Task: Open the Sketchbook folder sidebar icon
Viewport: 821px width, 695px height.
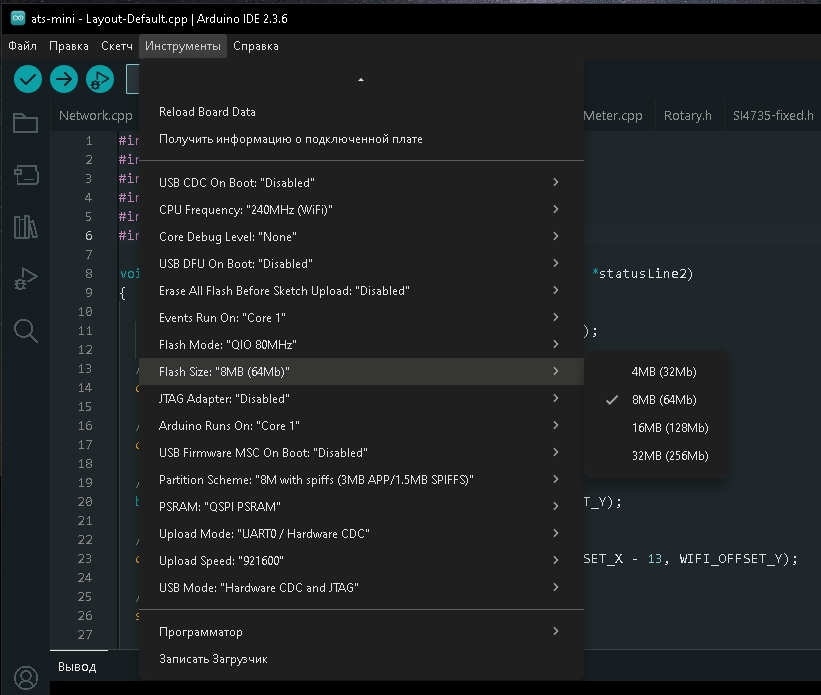Action: click(x=26, y=123)
